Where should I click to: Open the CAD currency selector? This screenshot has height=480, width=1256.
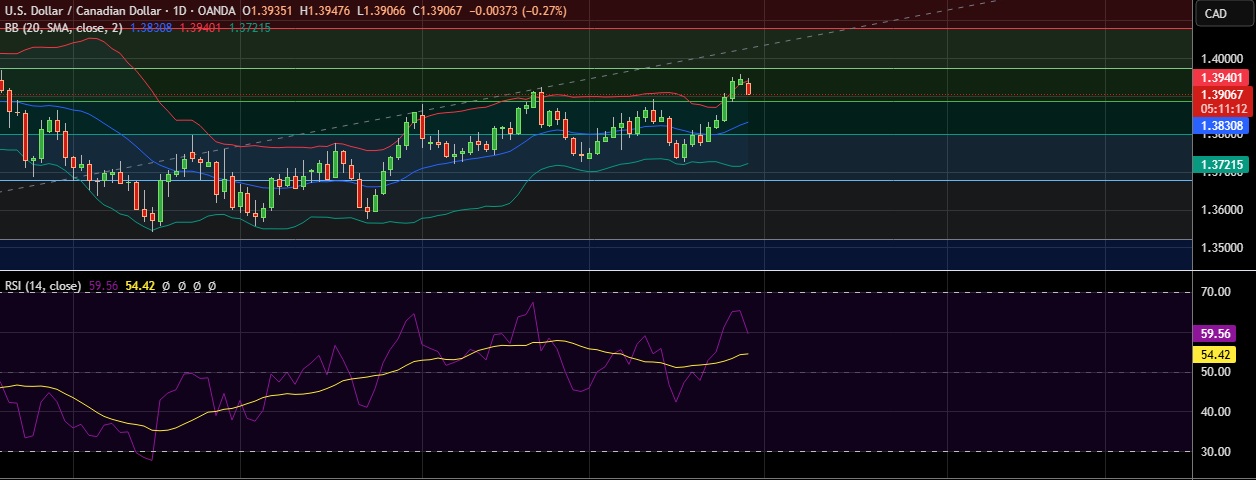[x=1215, y=13]
